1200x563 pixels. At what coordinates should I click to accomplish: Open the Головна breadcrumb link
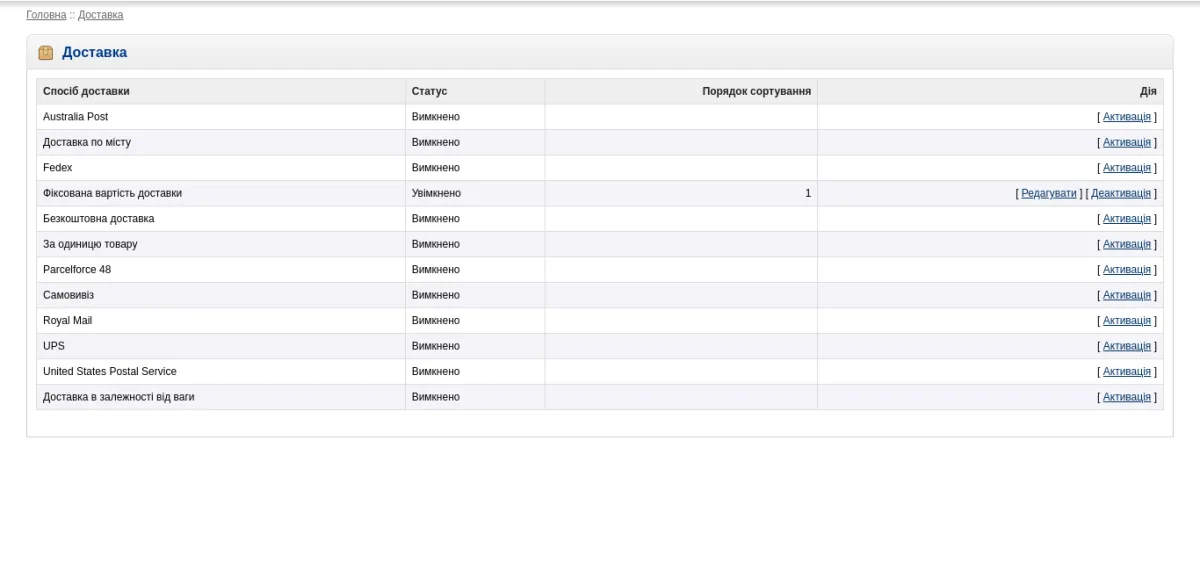(x=46, y=15)
